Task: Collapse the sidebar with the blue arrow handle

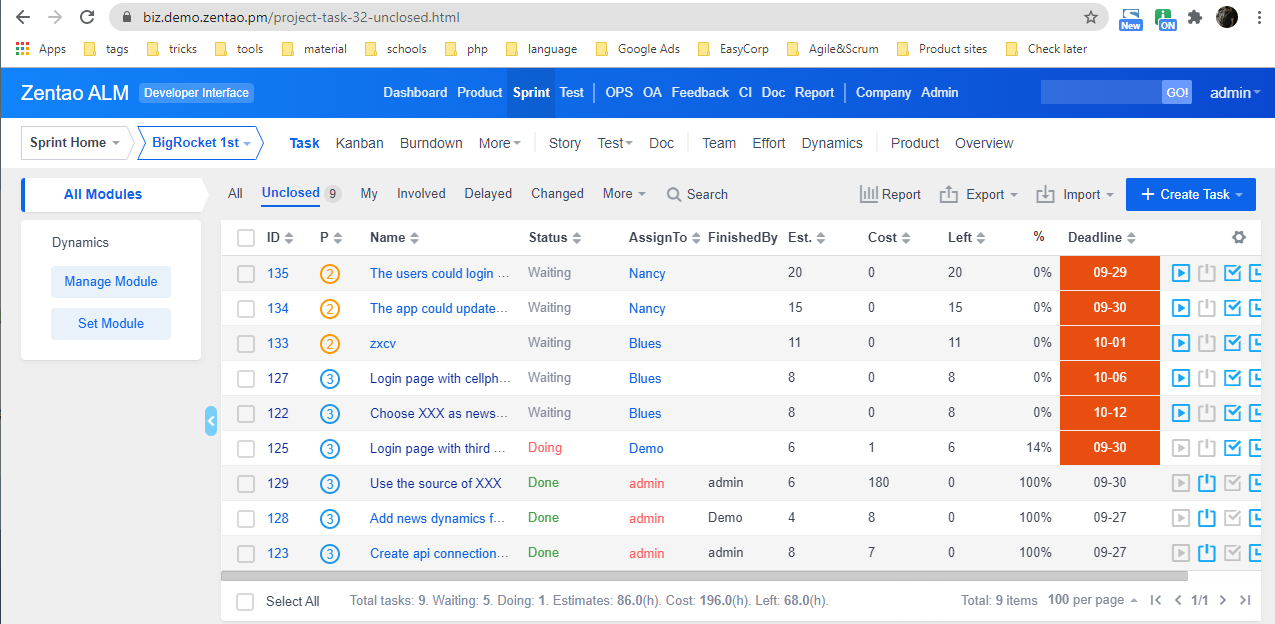Action: 211,422
